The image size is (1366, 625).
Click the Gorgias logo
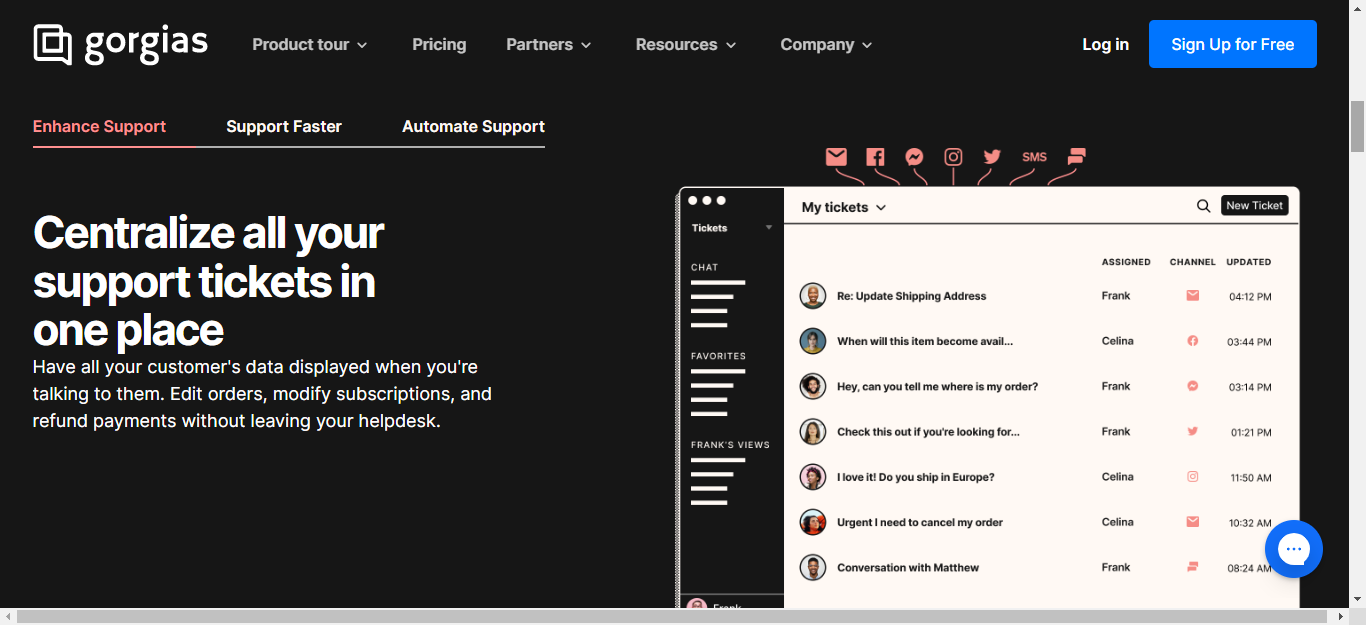[x=121, y=44]
